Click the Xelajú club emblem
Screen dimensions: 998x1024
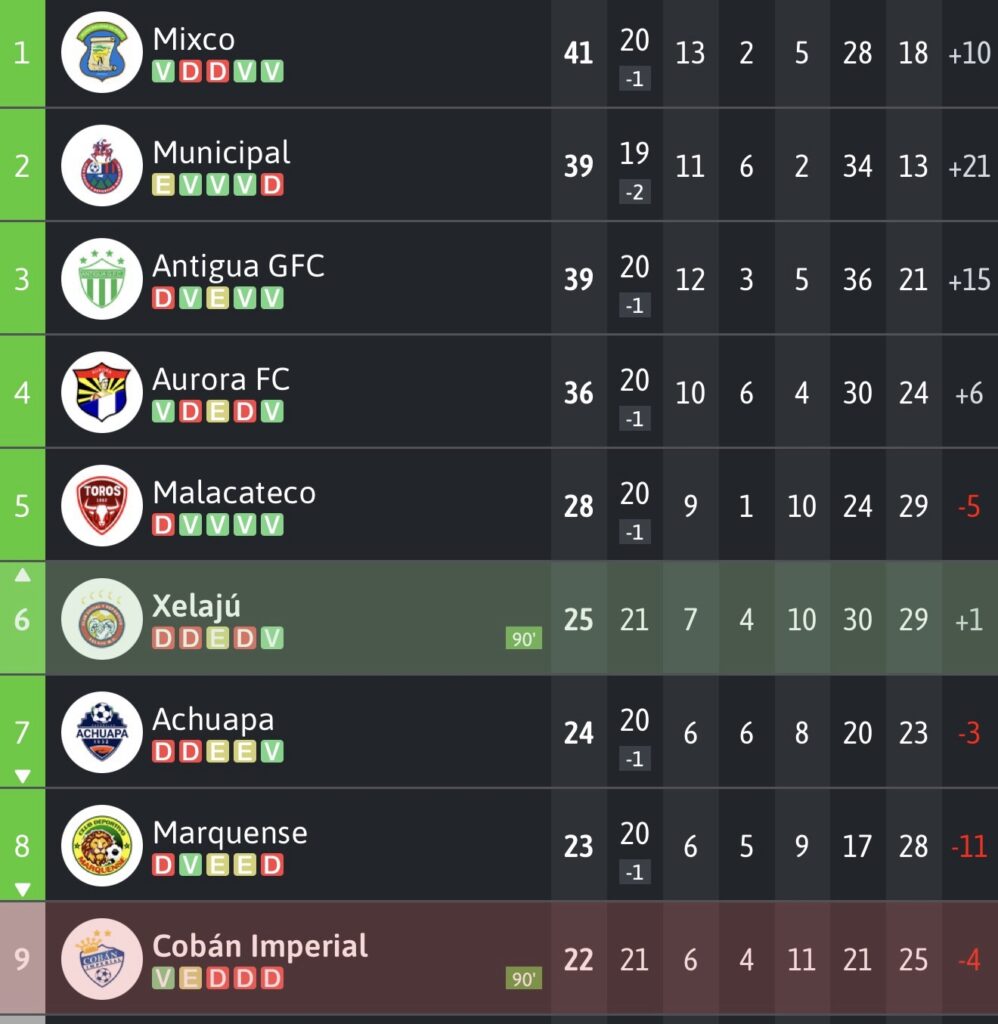point(102,619)
